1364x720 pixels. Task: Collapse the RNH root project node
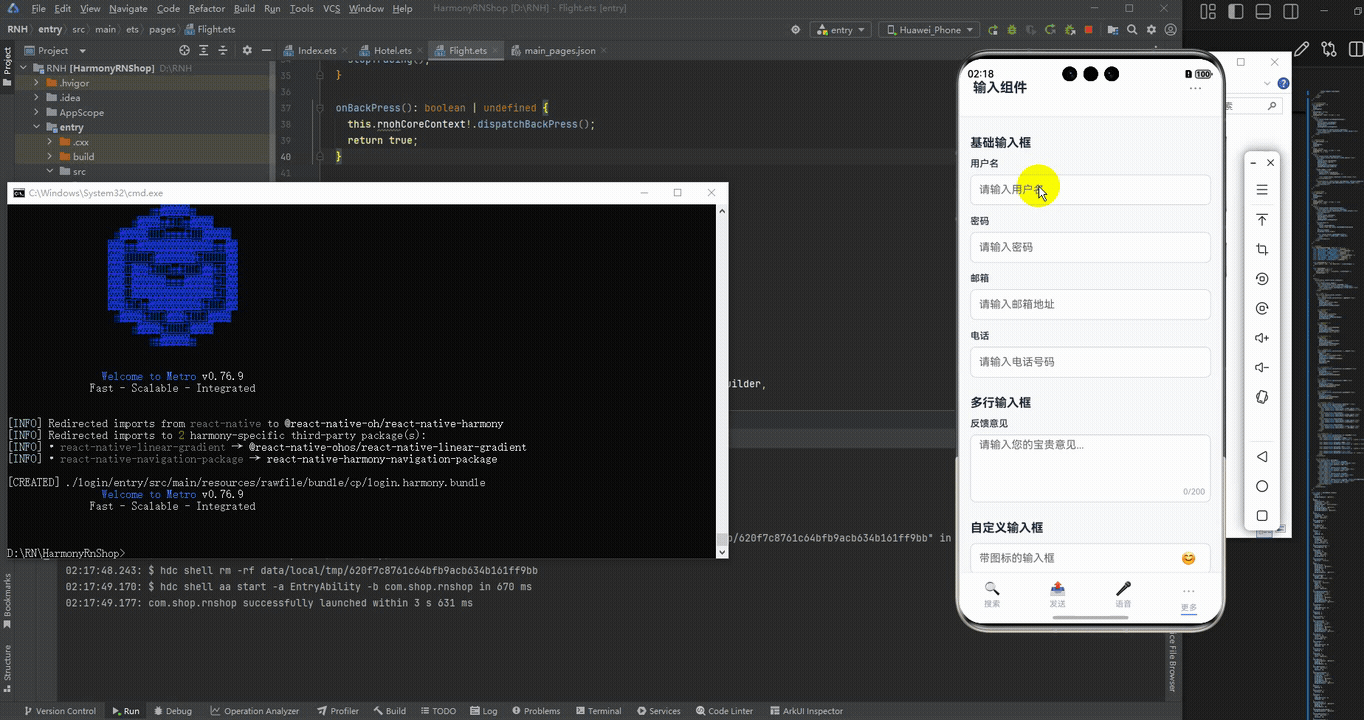click(x=24, y=69)
